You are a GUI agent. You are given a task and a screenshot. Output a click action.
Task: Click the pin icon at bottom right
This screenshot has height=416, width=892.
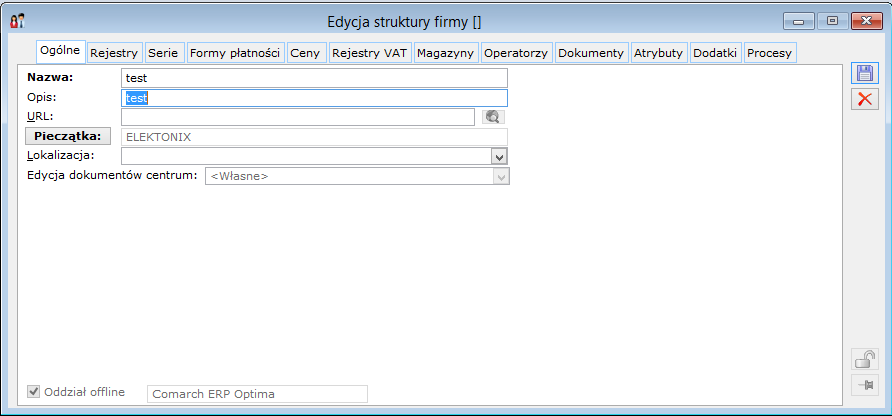click(864, 386)
